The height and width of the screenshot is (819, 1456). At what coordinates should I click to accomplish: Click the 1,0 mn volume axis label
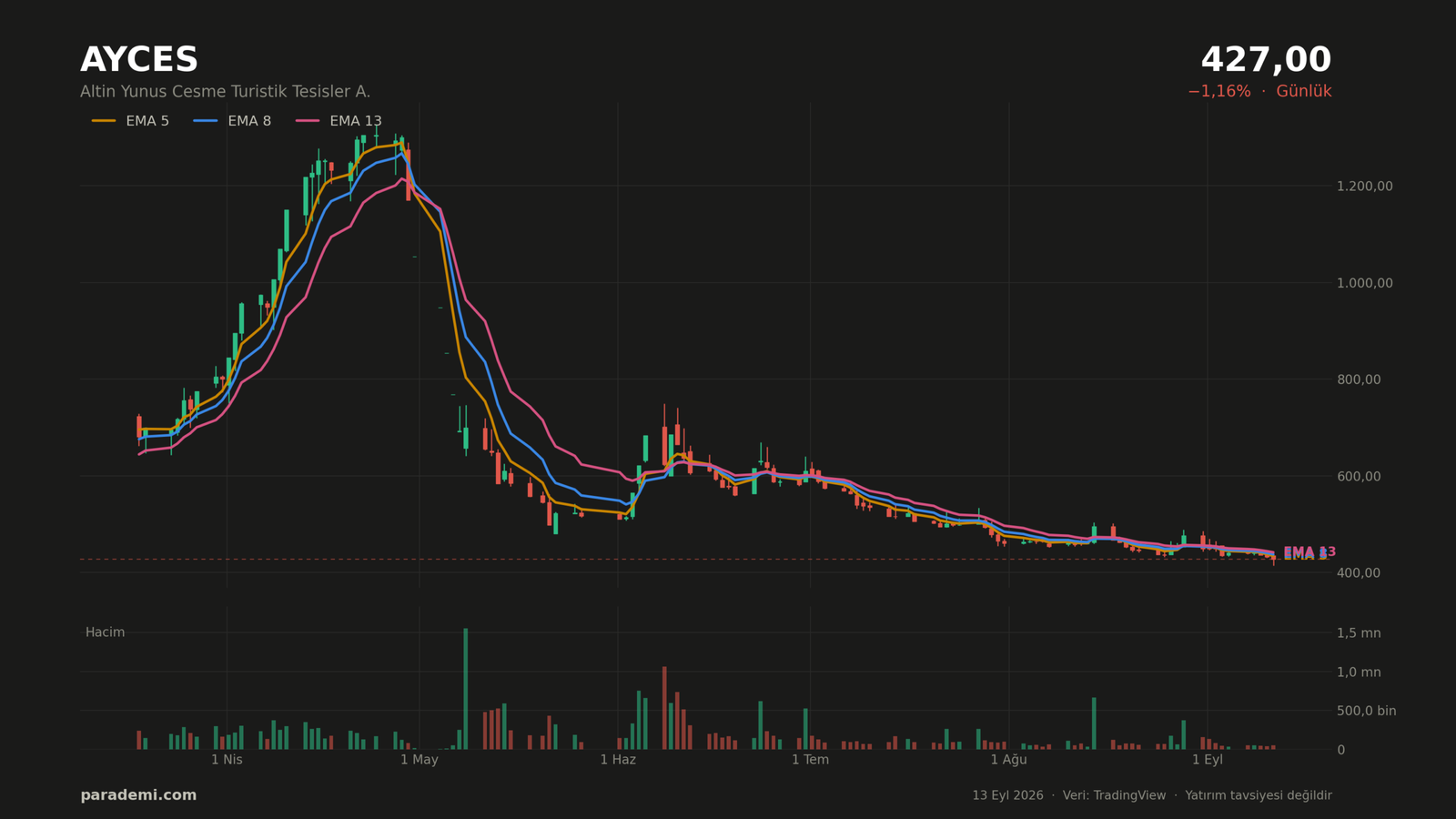1358,672
